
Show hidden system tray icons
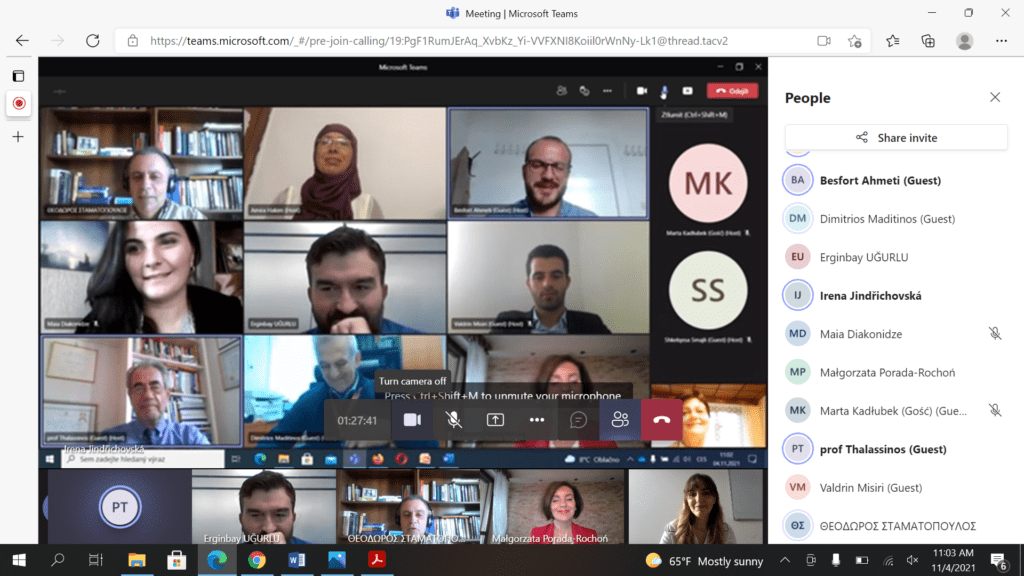tap(785, 560)
